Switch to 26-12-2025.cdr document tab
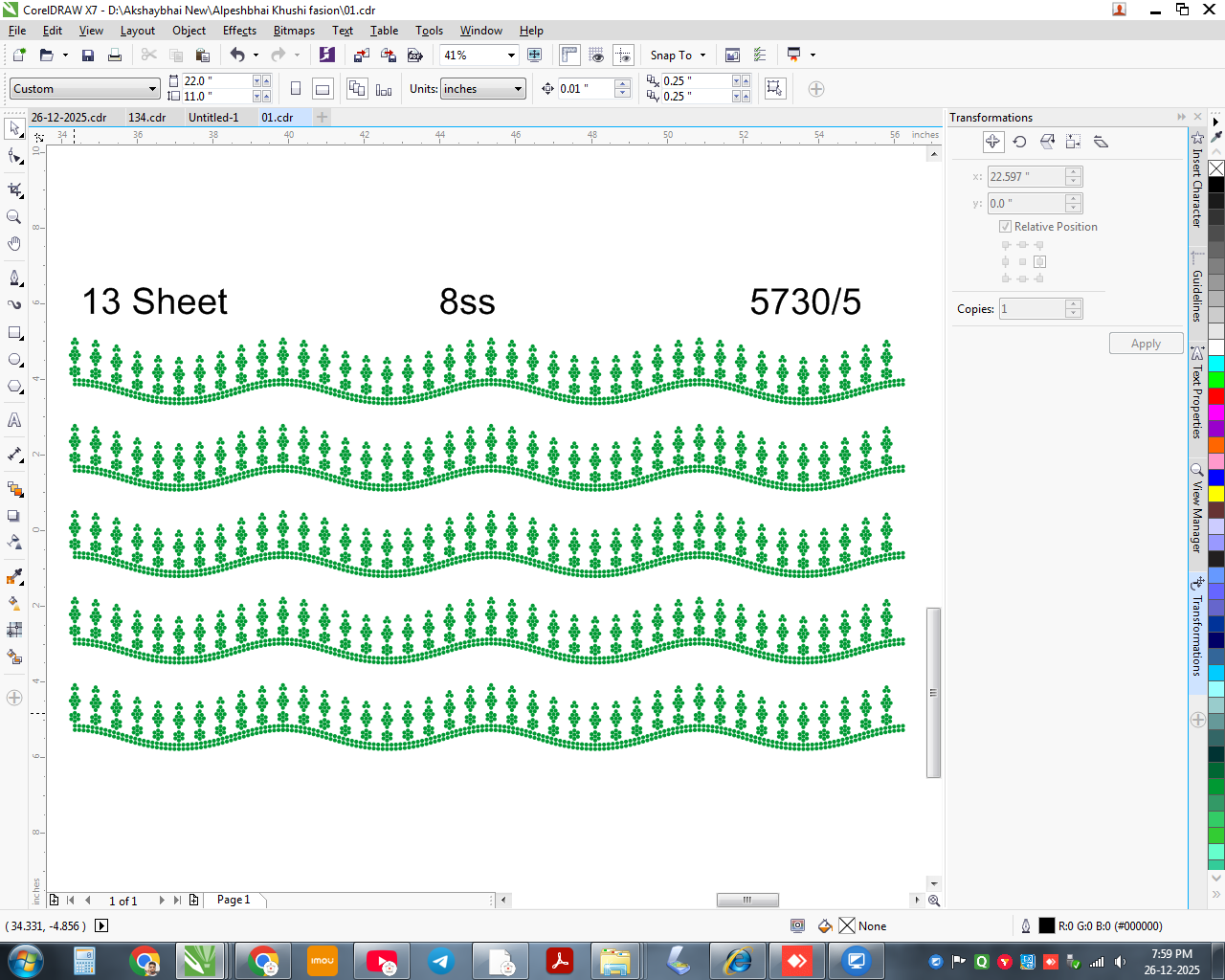This screenshot has height=980, width=1225. 69,118
